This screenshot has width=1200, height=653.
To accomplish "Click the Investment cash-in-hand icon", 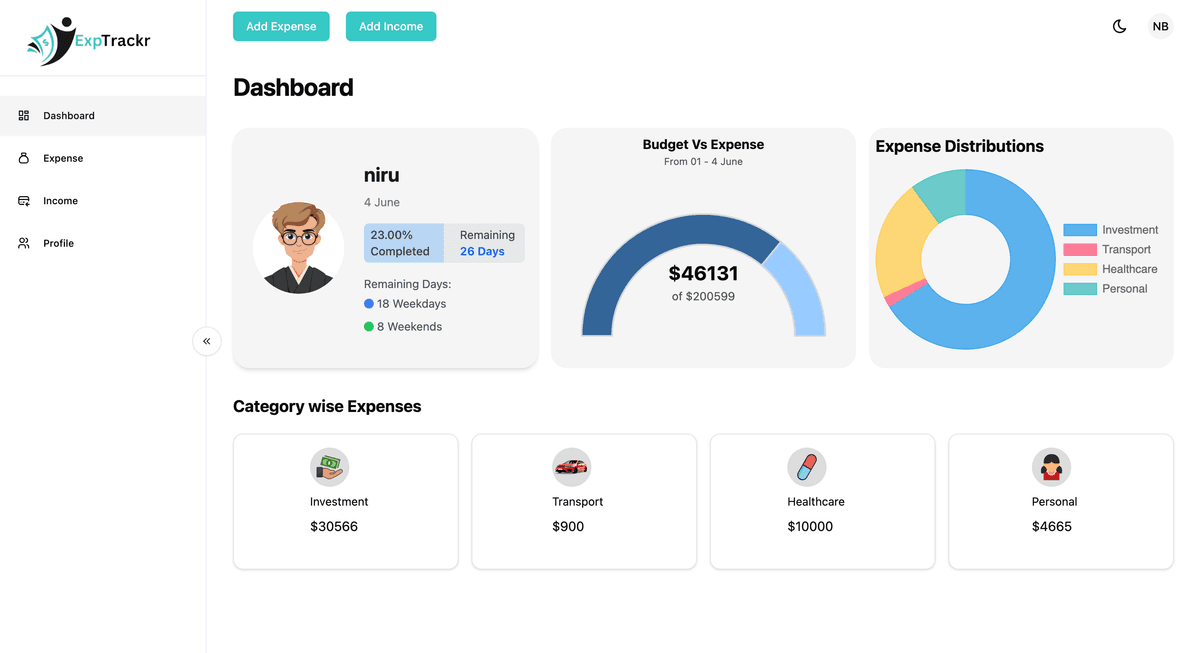I will pos(330,467).
